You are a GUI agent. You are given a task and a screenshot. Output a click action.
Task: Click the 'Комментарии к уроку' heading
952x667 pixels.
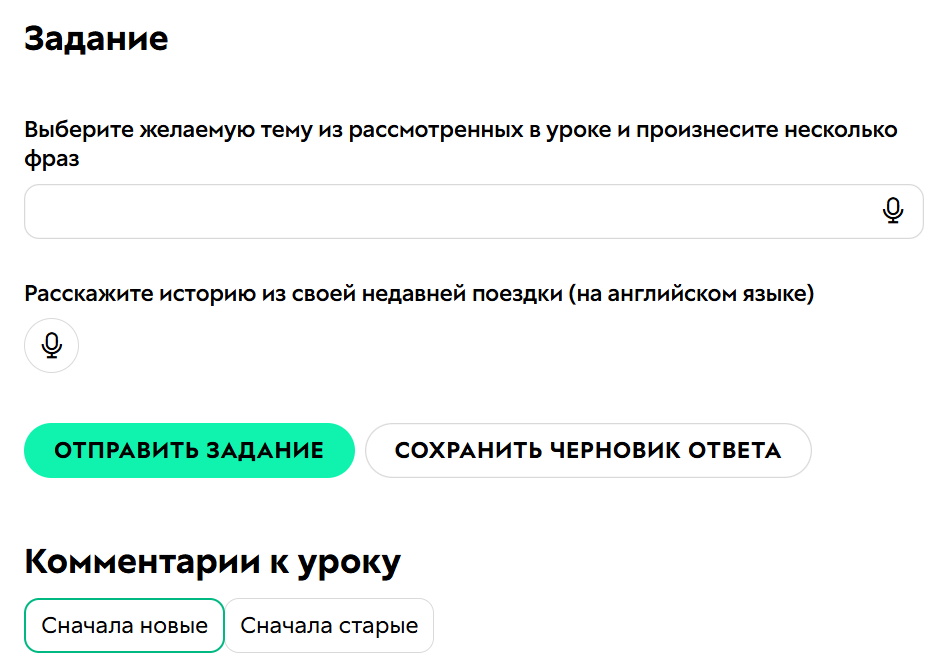(214, 561)
